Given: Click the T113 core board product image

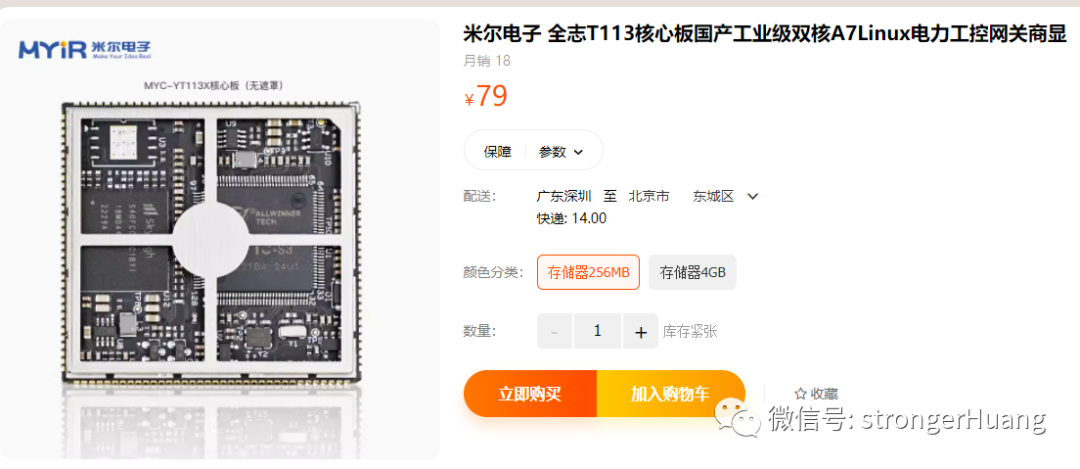Looking at the screenshot, I should (x=211, y=243).
